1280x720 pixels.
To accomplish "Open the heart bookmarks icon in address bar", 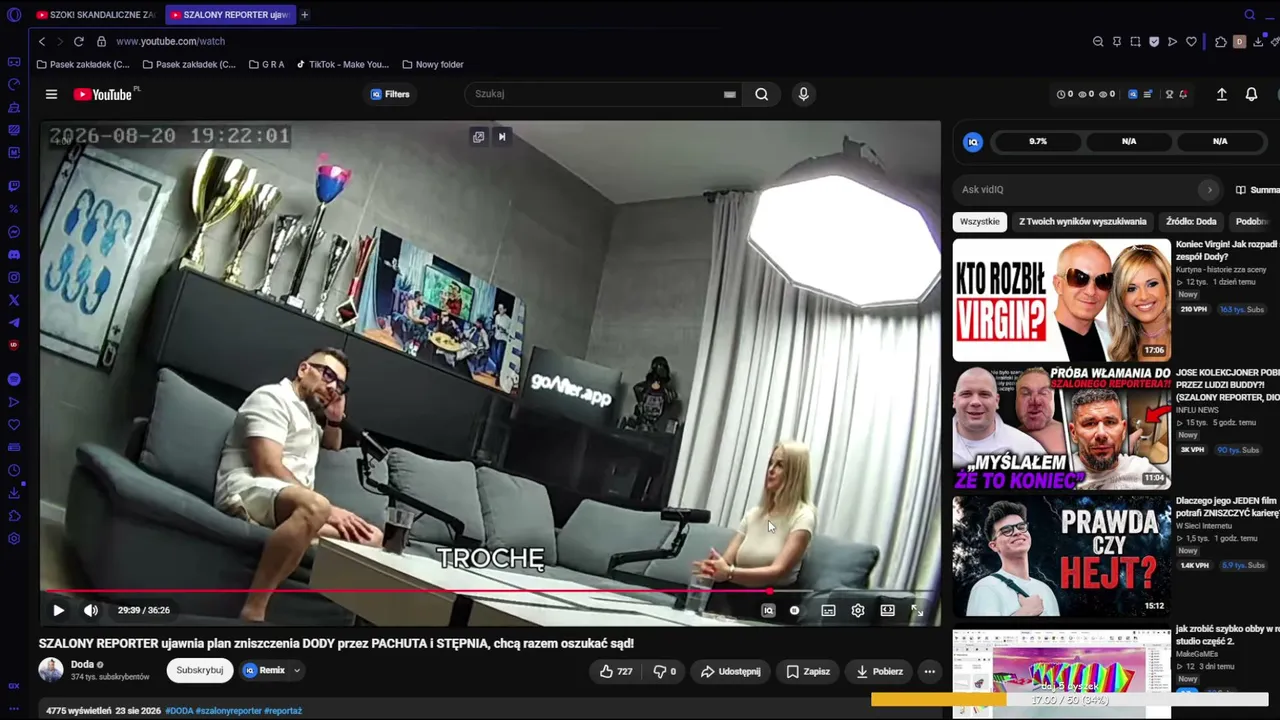I will coord(1191,41).
